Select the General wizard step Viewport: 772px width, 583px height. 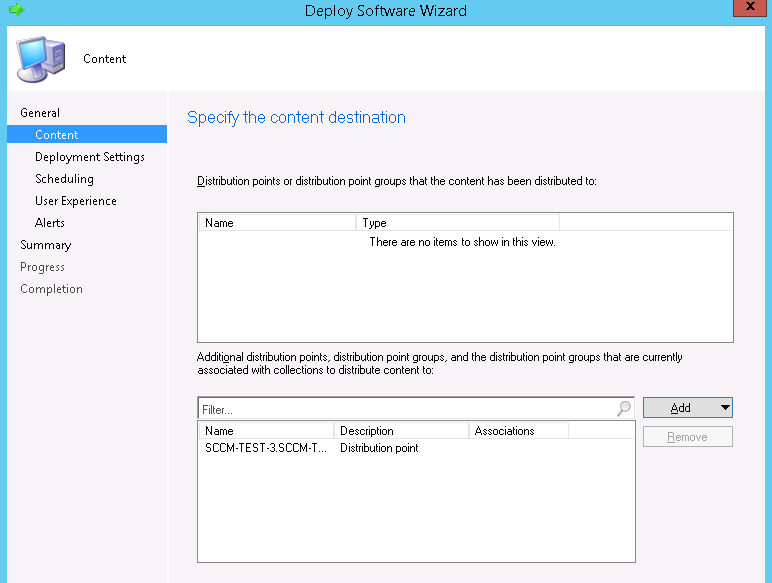40,113
